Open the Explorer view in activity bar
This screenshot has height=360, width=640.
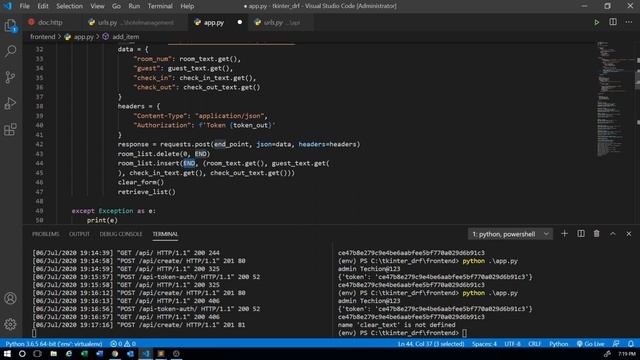click(10, 26)
